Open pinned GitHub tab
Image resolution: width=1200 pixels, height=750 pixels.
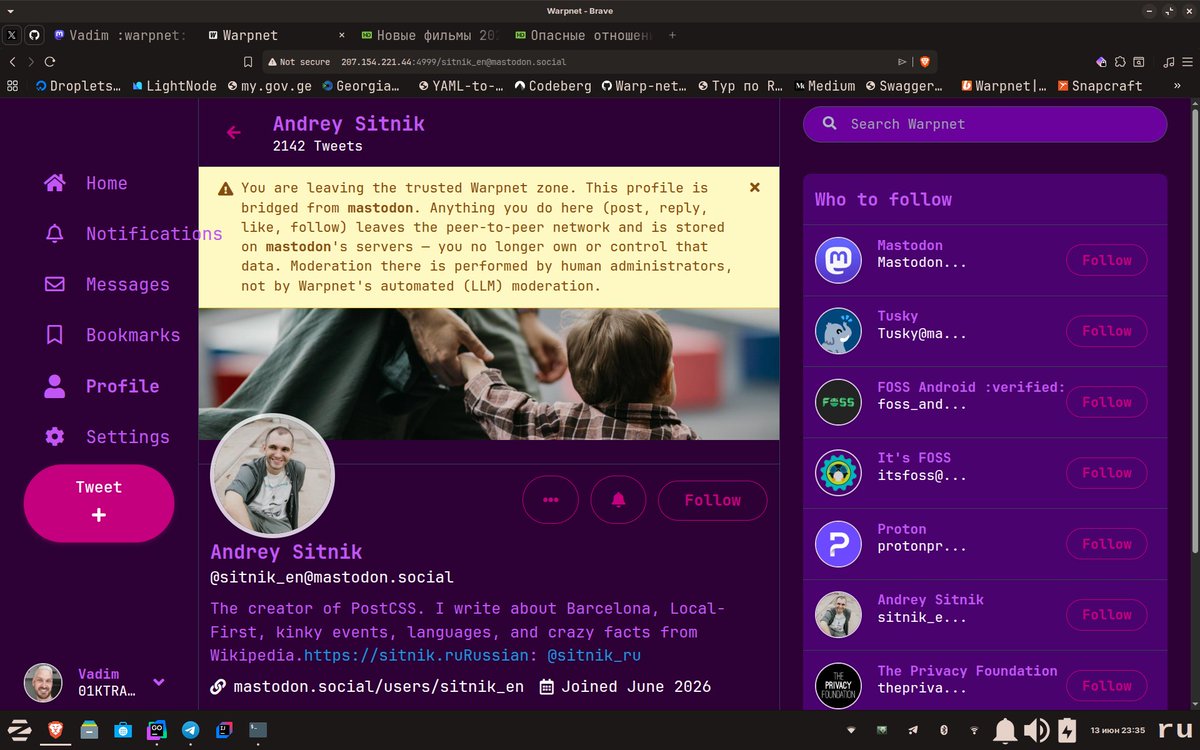[34, 35]
